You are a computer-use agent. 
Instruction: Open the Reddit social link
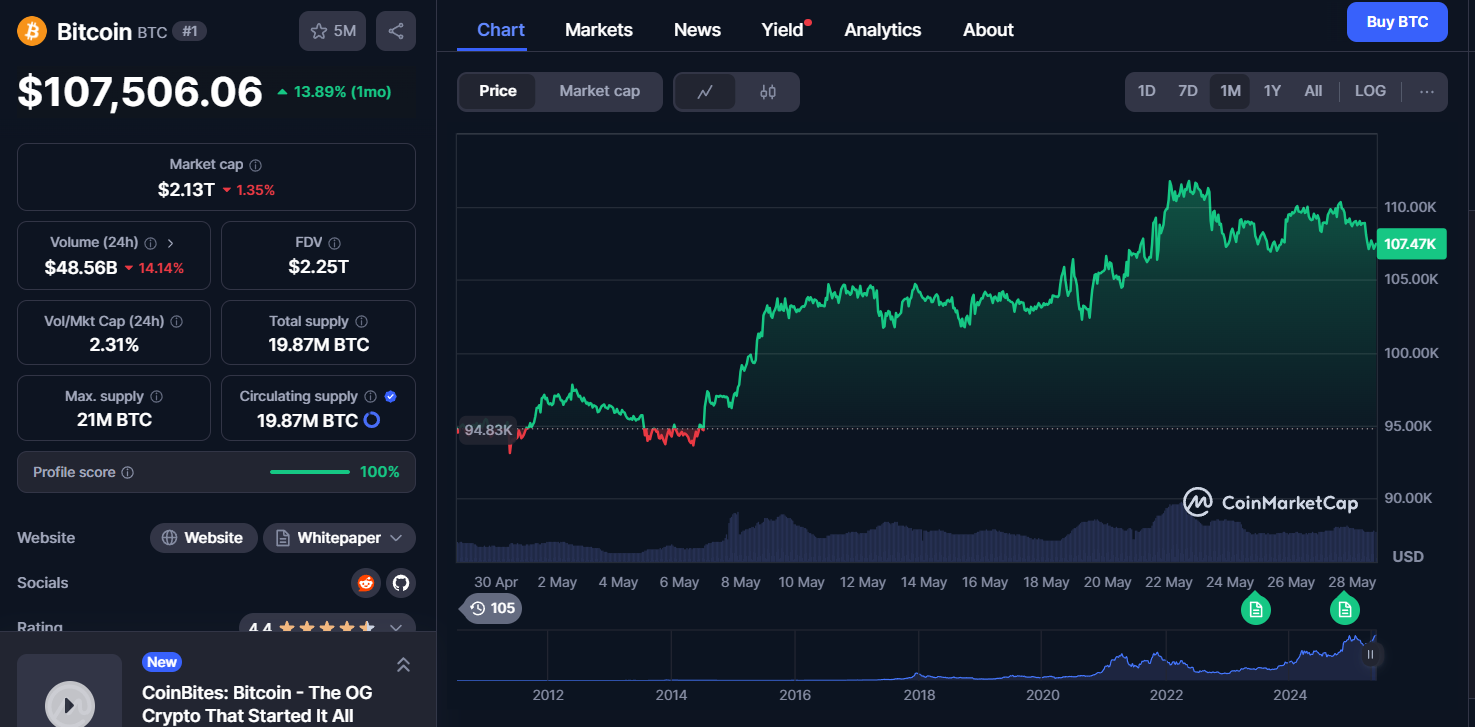[366, 583]
